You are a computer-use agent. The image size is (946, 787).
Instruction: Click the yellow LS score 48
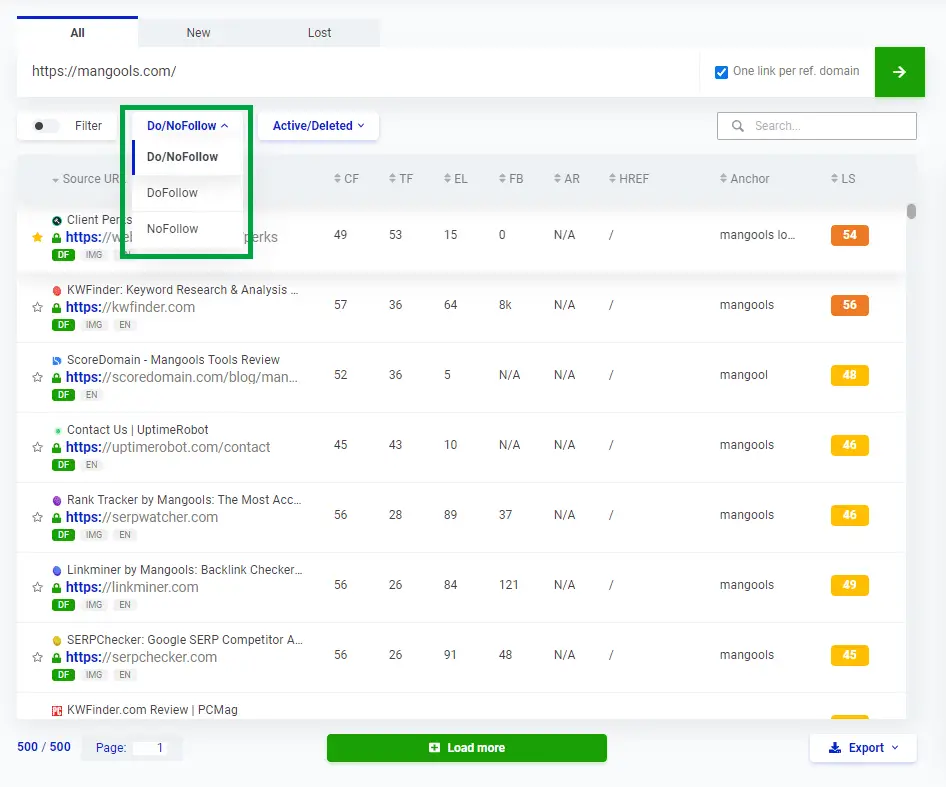(x=849, y=375)
